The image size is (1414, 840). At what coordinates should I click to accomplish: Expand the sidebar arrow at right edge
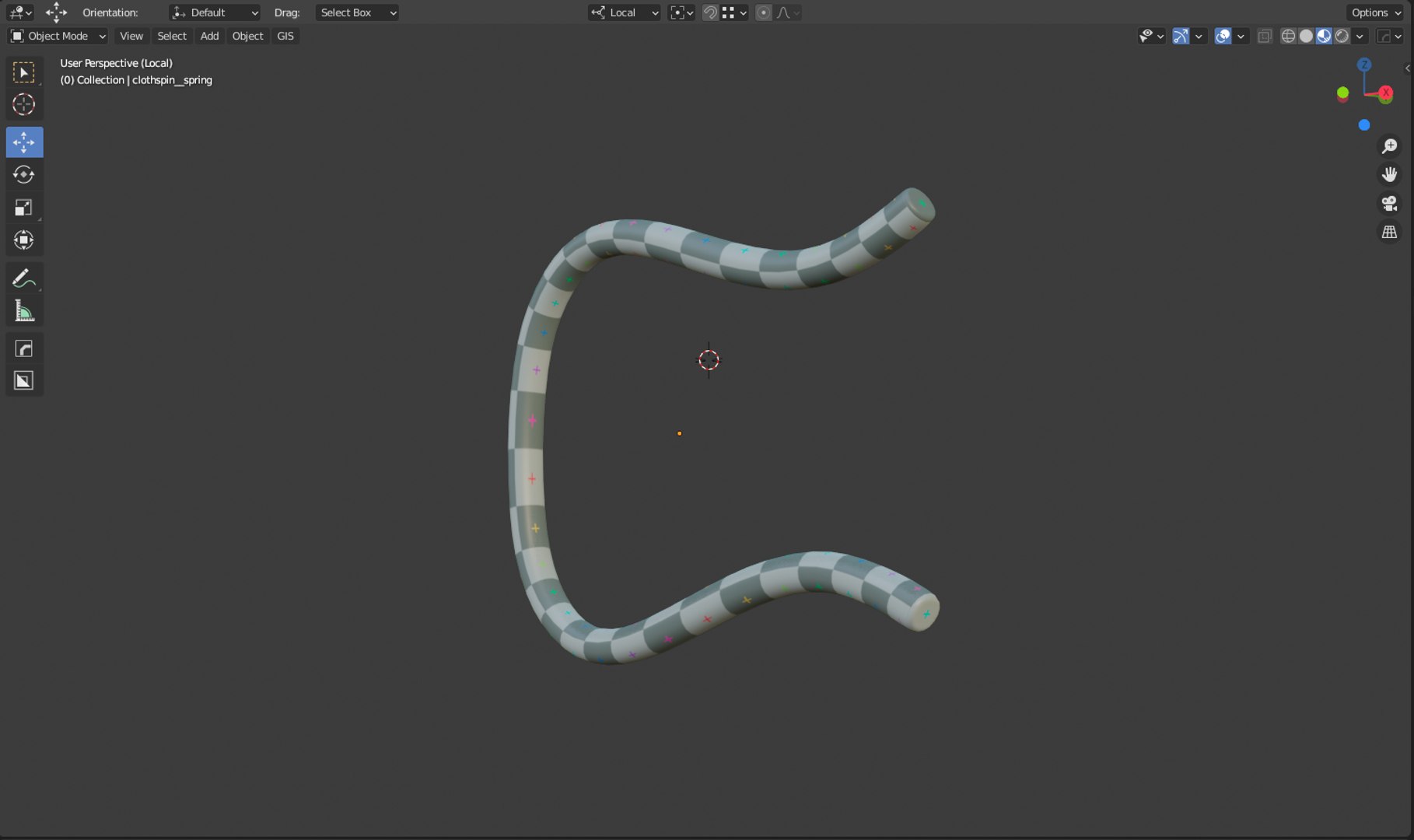[x=1408, y=68]
